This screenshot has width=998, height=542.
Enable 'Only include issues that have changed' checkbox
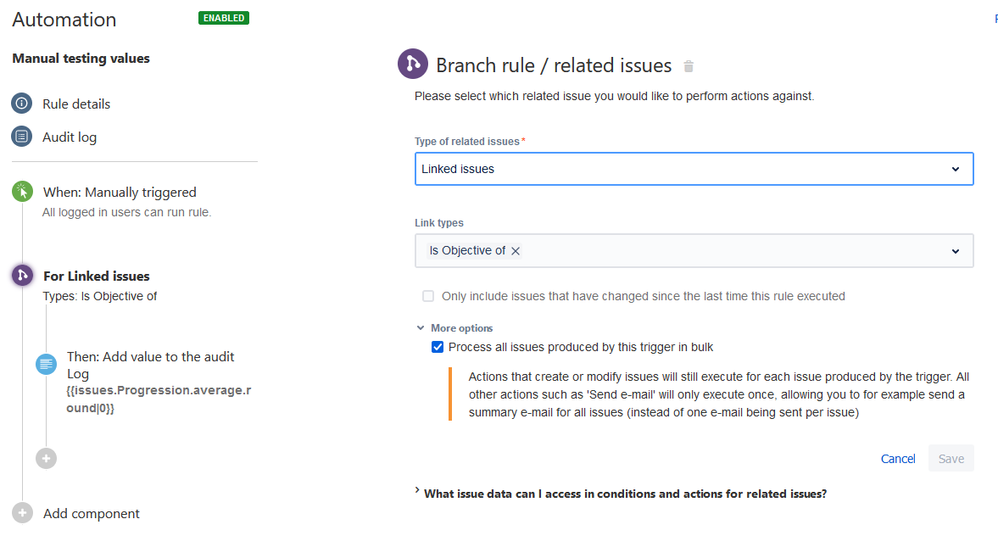click(428, 296)
